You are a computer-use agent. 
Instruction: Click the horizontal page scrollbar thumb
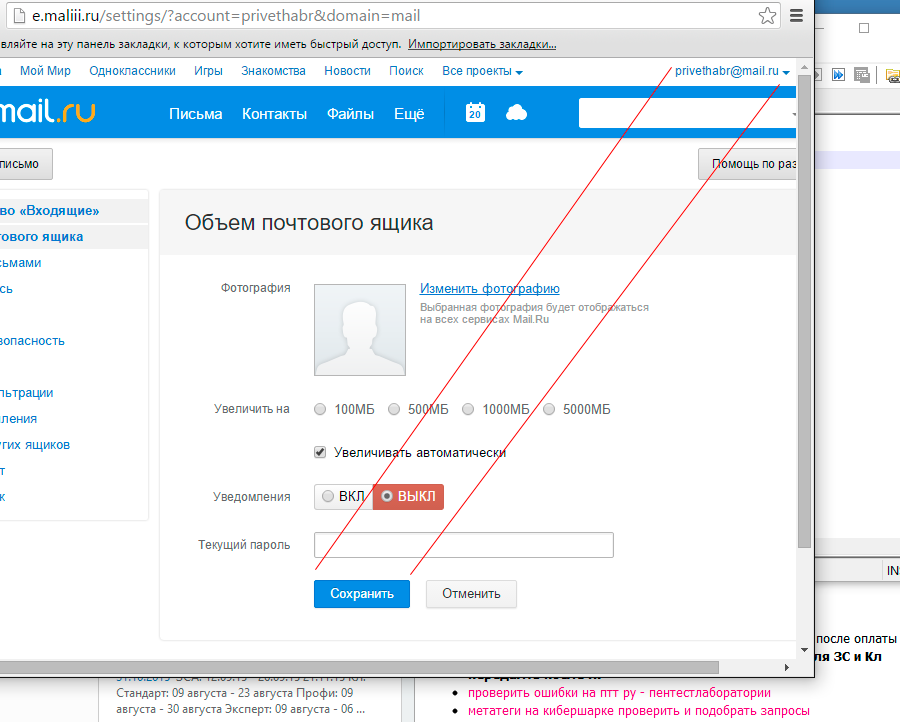pos(359,667)
